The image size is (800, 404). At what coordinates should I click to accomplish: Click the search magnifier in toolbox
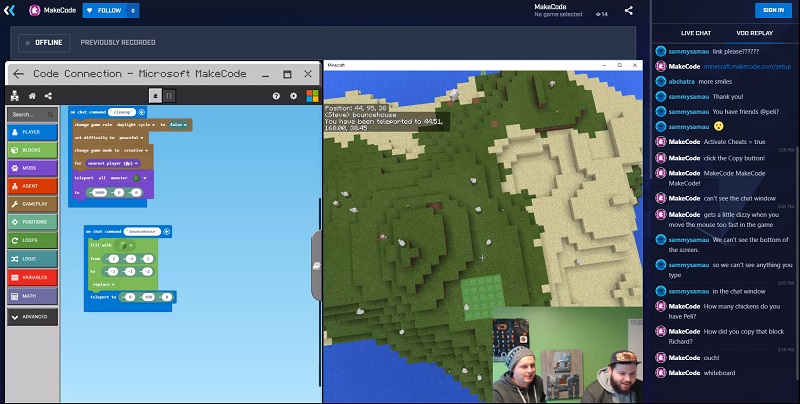(x=50, y=114)
